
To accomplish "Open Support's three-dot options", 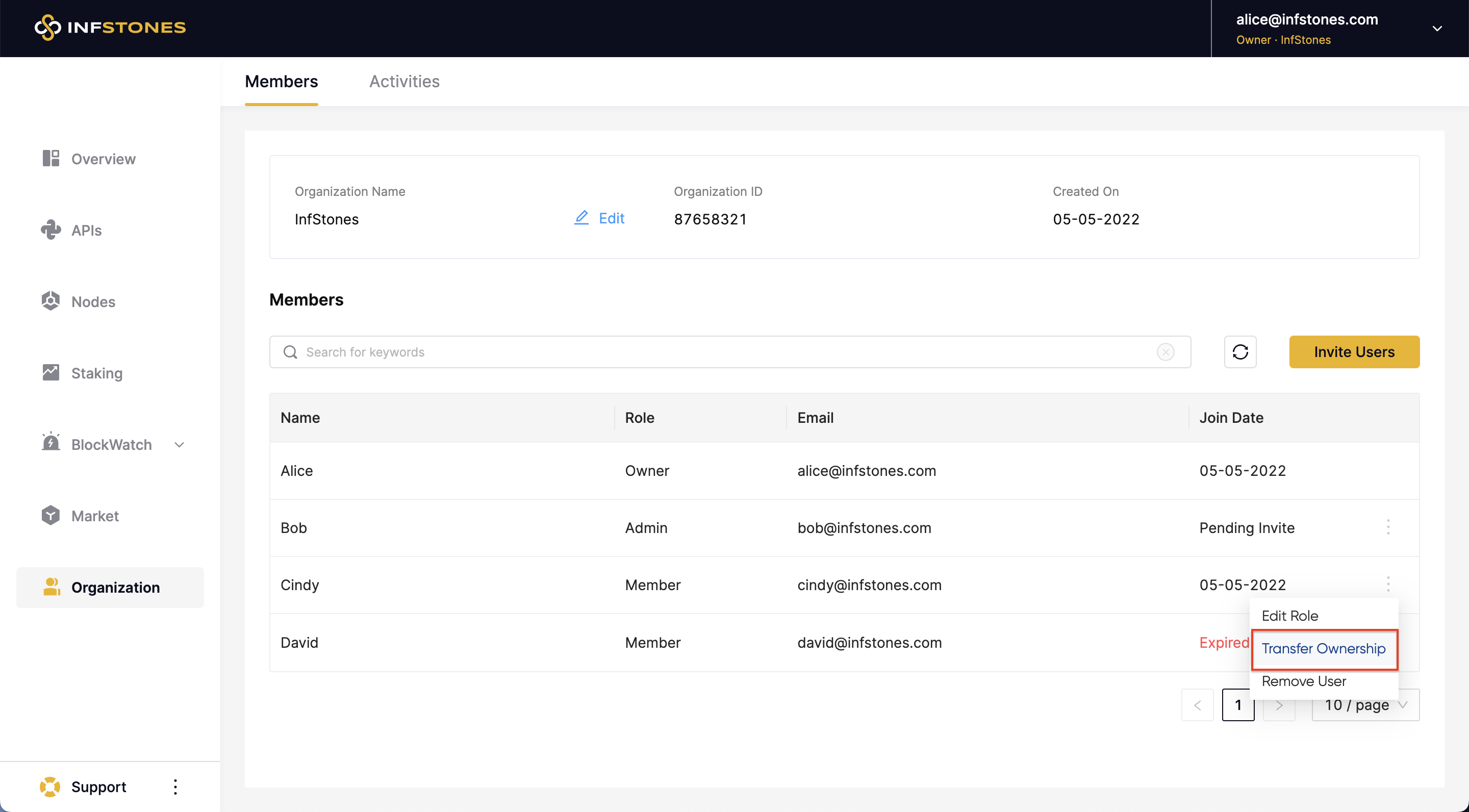I will pos(175,786).
